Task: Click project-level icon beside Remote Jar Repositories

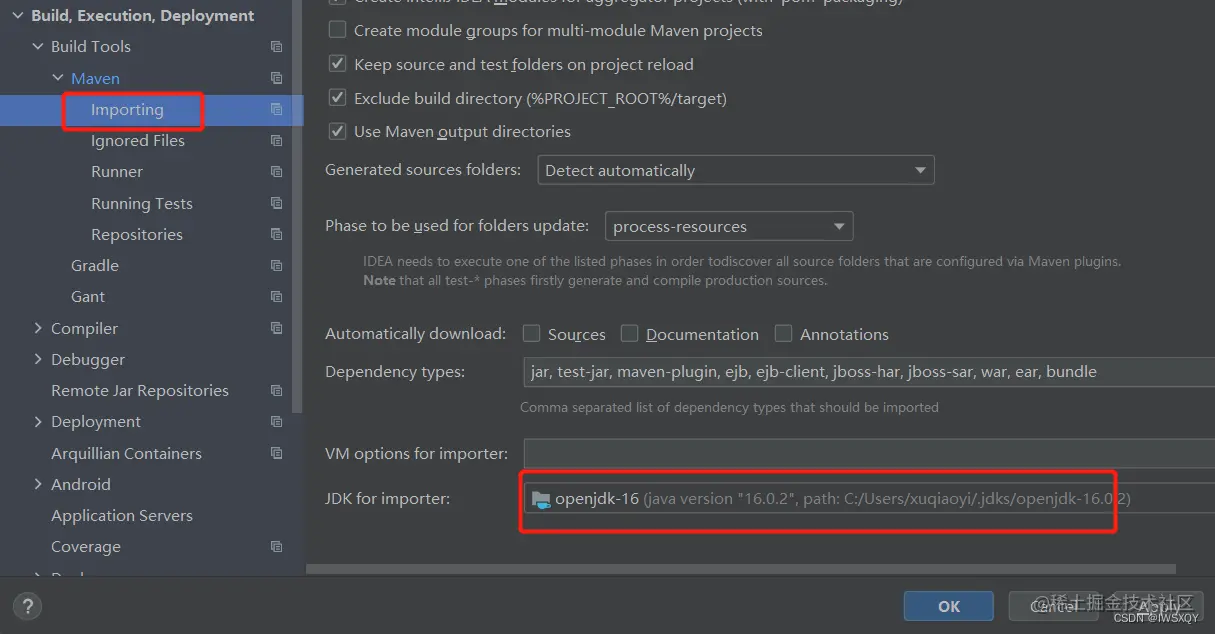Action: click(x=277, y=390)
